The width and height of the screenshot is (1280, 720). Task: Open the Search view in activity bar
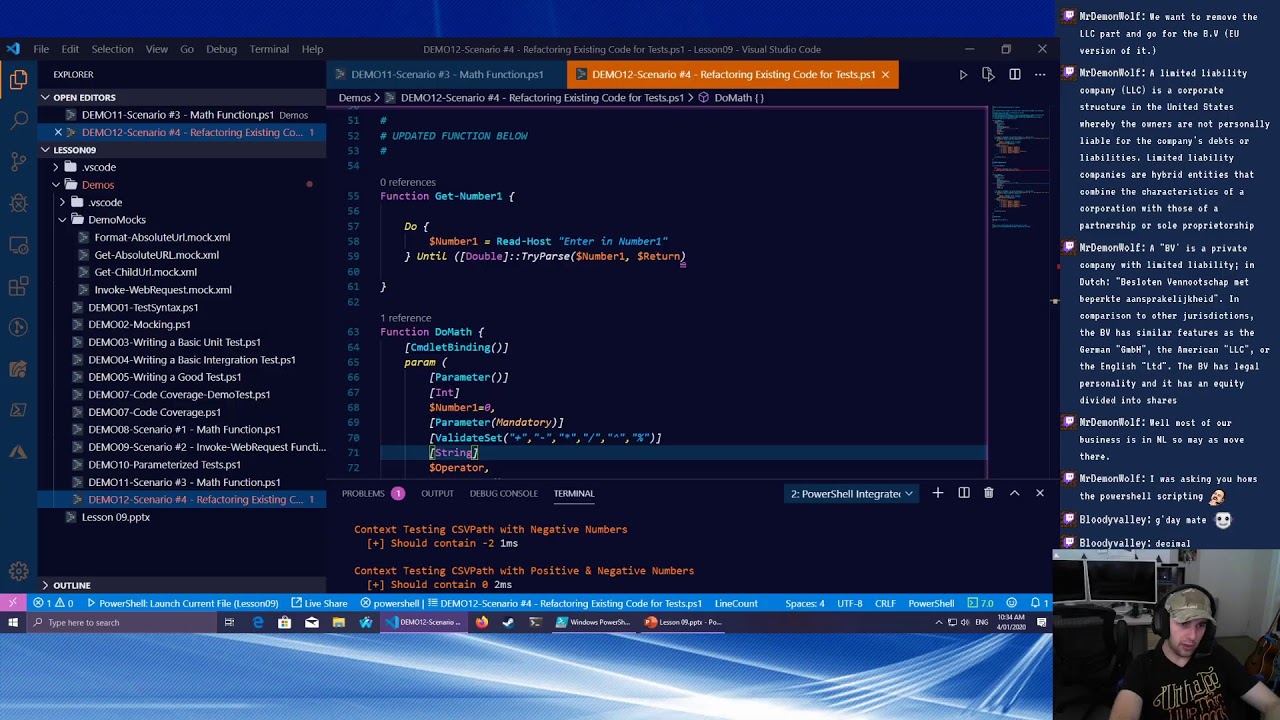(x=19, y=121)
